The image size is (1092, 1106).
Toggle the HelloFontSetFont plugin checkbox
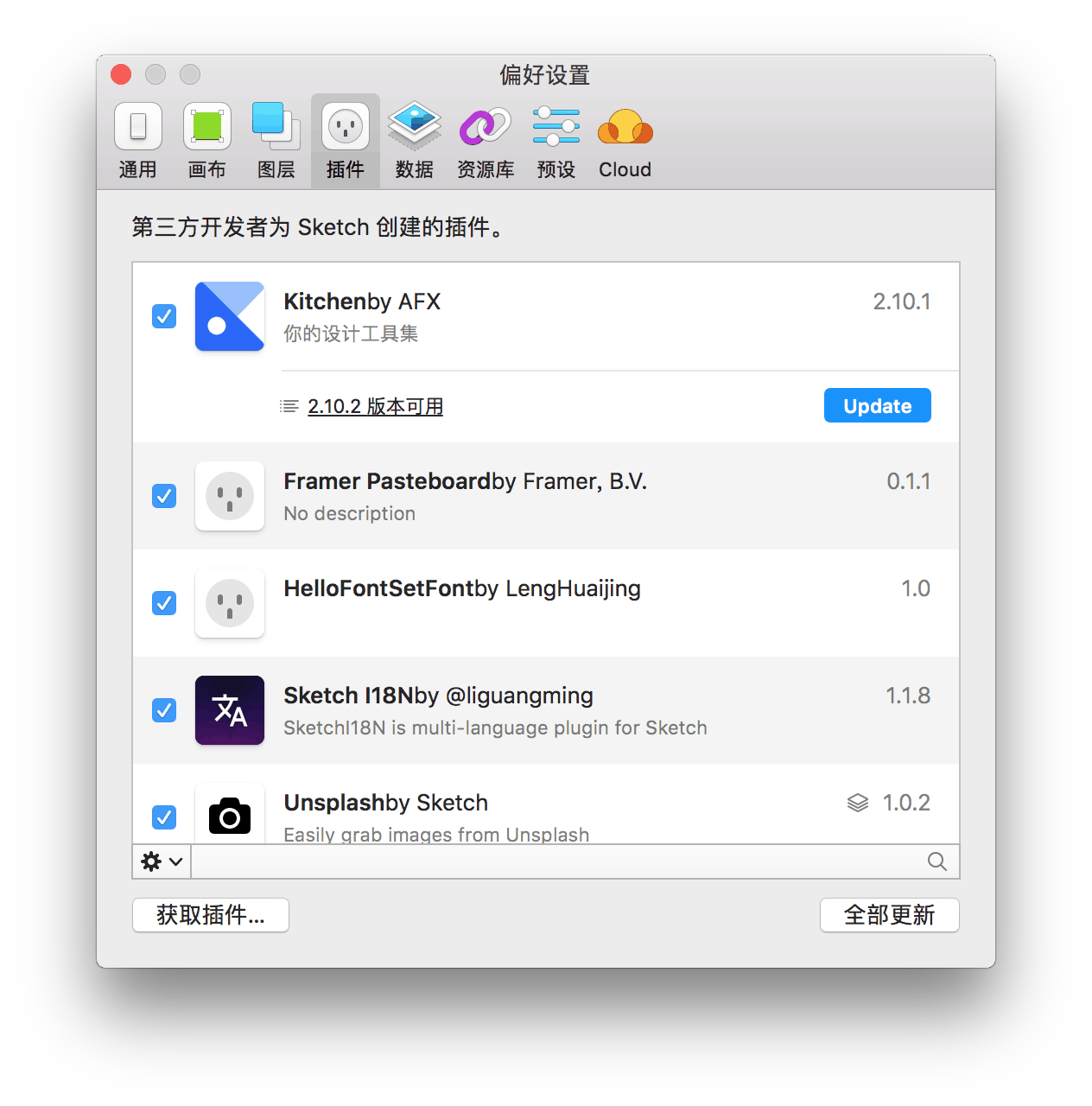164,603
